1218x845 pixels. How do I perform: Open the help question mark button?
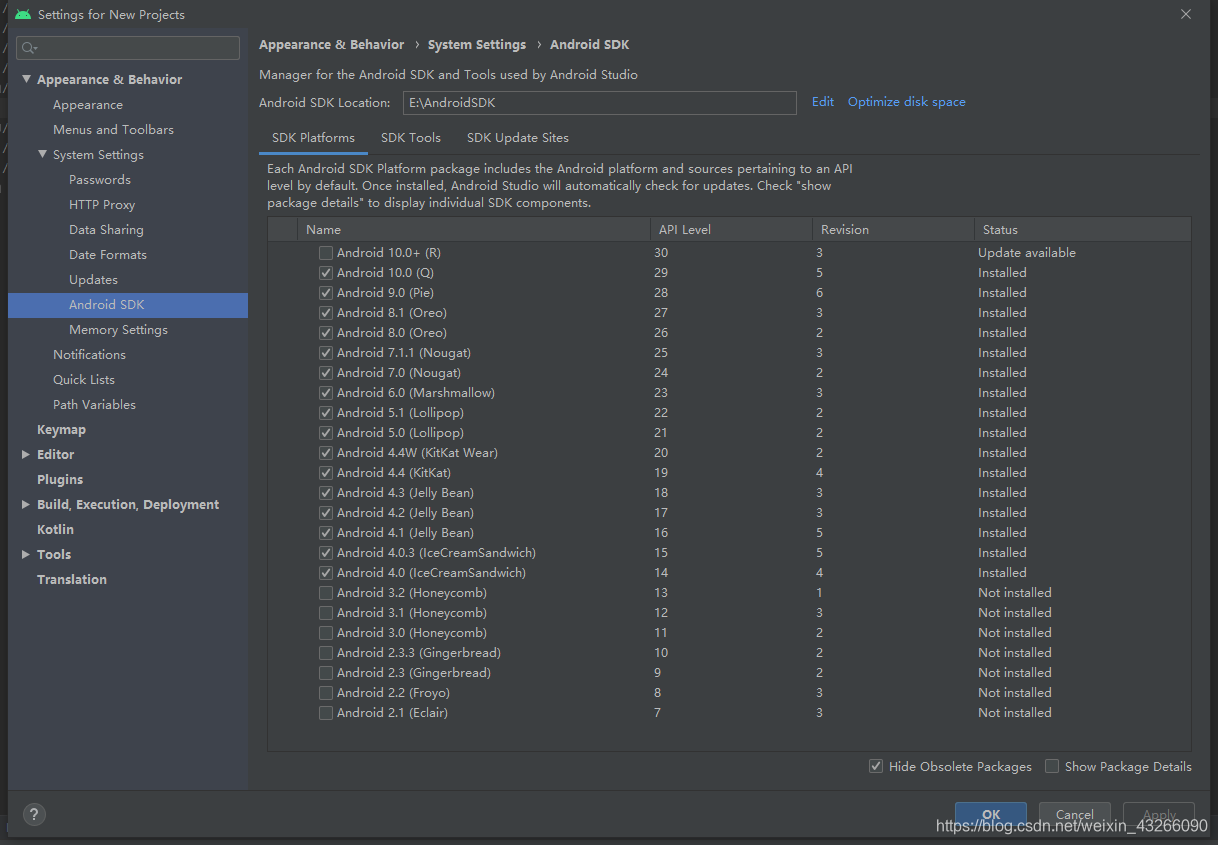[x=33, y=814]
